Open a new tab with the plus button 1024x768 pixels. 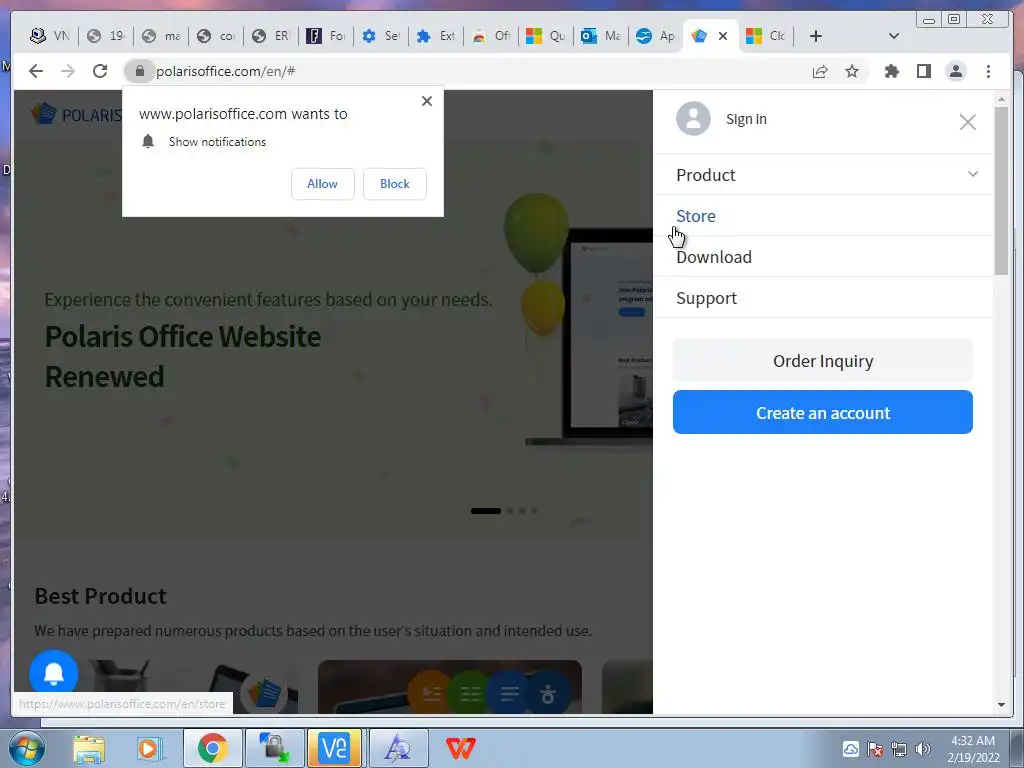[x=816, y=36]
